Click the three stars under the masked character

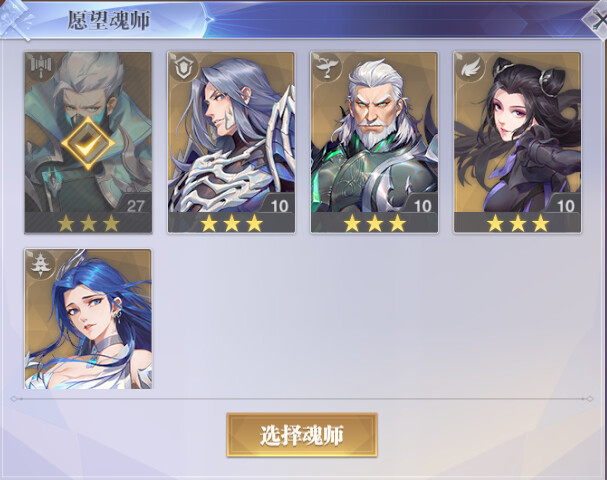(x=88, y=223)
